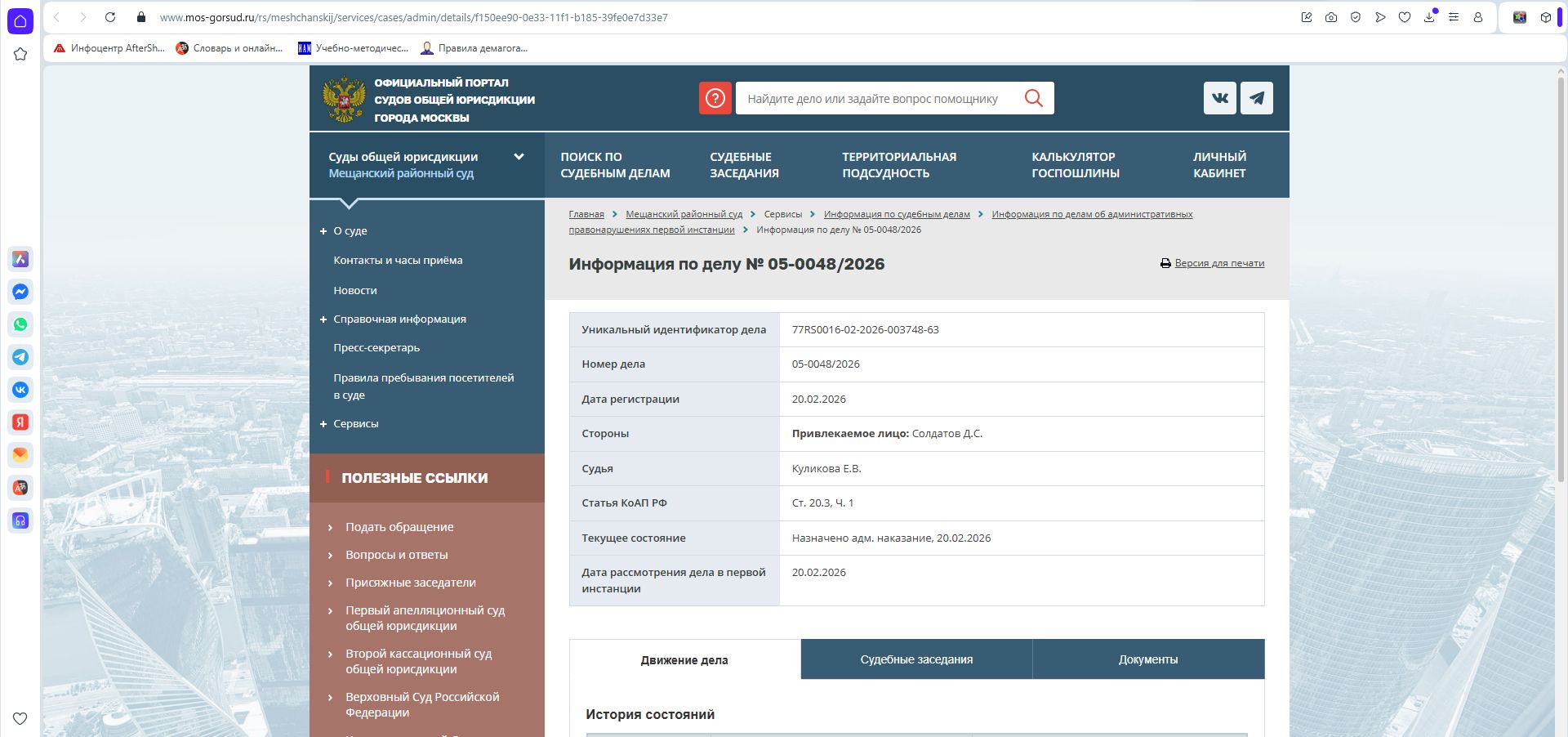Click the printer icon for print version
This screenshot has width=1568, height=737.
click(1165, 263)
